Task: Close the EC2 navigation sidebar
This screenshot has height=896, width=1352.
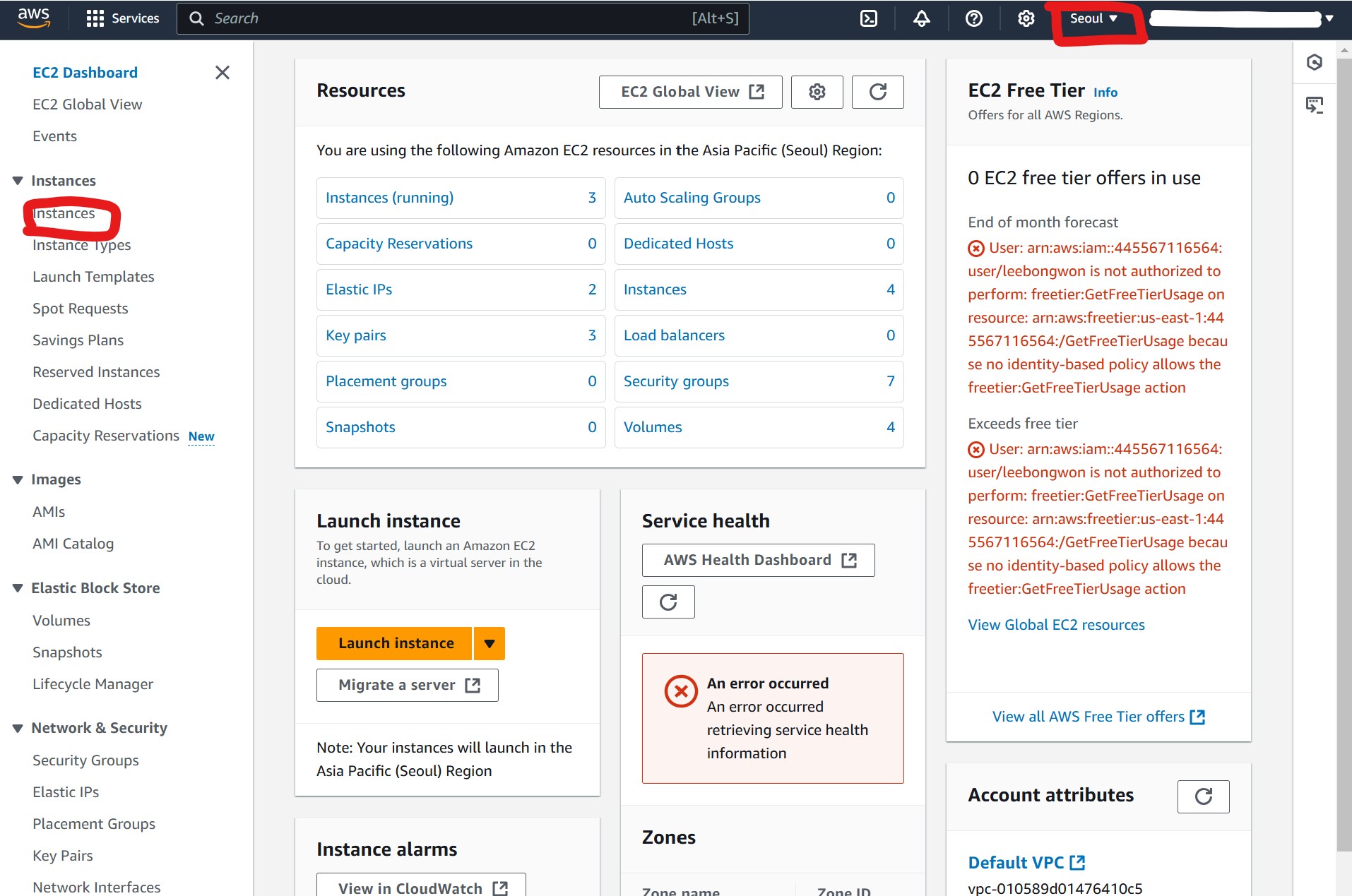Action: (223, 73)
